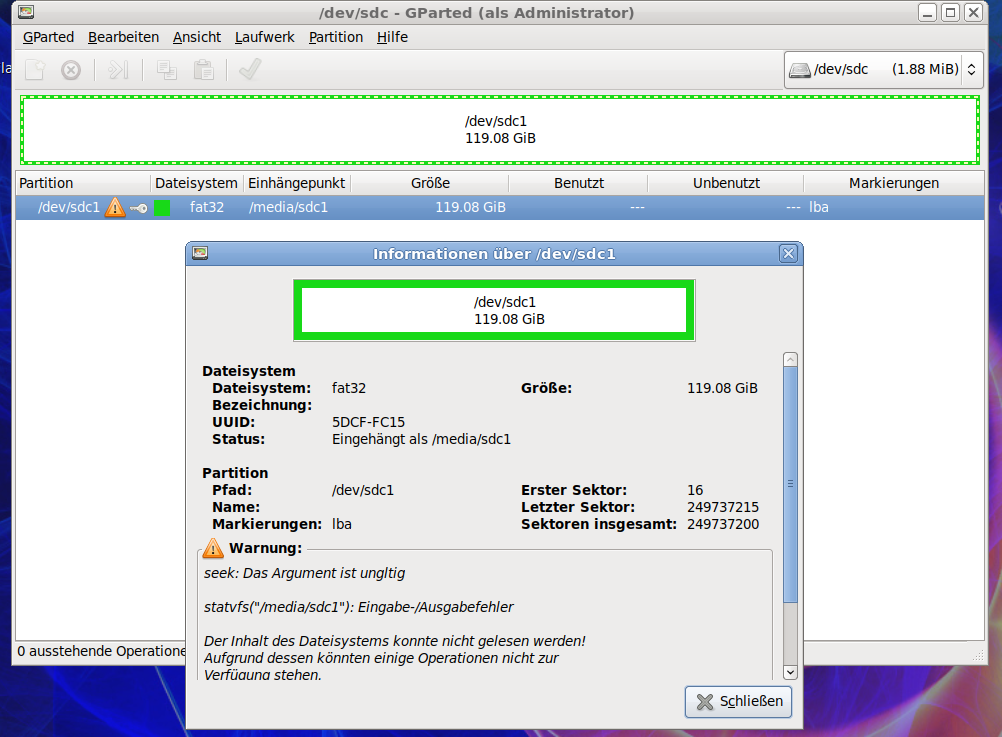
Task: Click the green fat32 filesystem color square
Action: 162,208
